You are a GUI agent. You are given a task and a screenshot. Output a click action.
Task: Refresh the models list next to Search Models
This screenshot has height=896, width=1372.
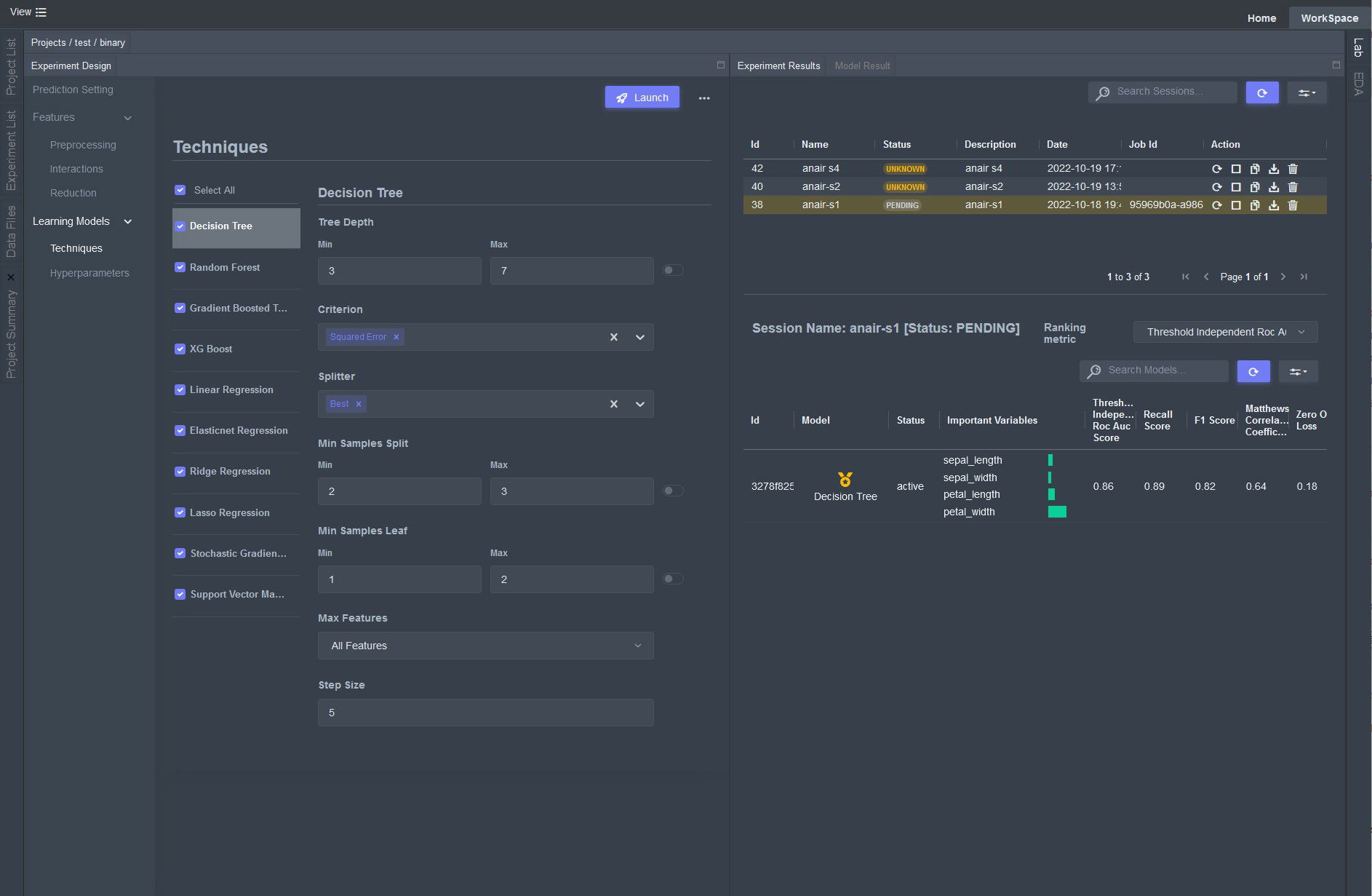tap(1253, 371)
